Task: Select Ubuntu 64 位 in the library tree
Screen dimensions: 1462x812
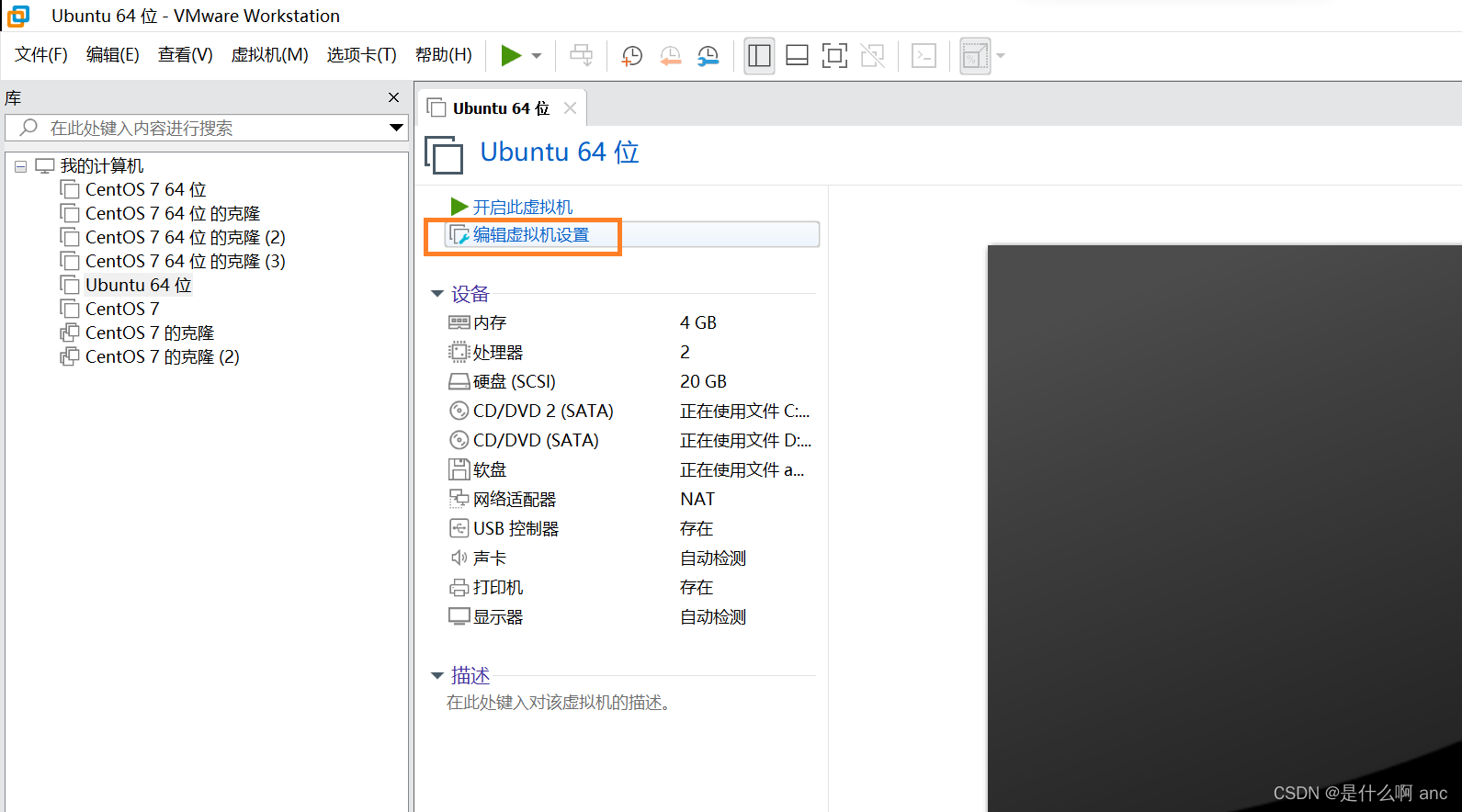Action: (x=138, y=286)
